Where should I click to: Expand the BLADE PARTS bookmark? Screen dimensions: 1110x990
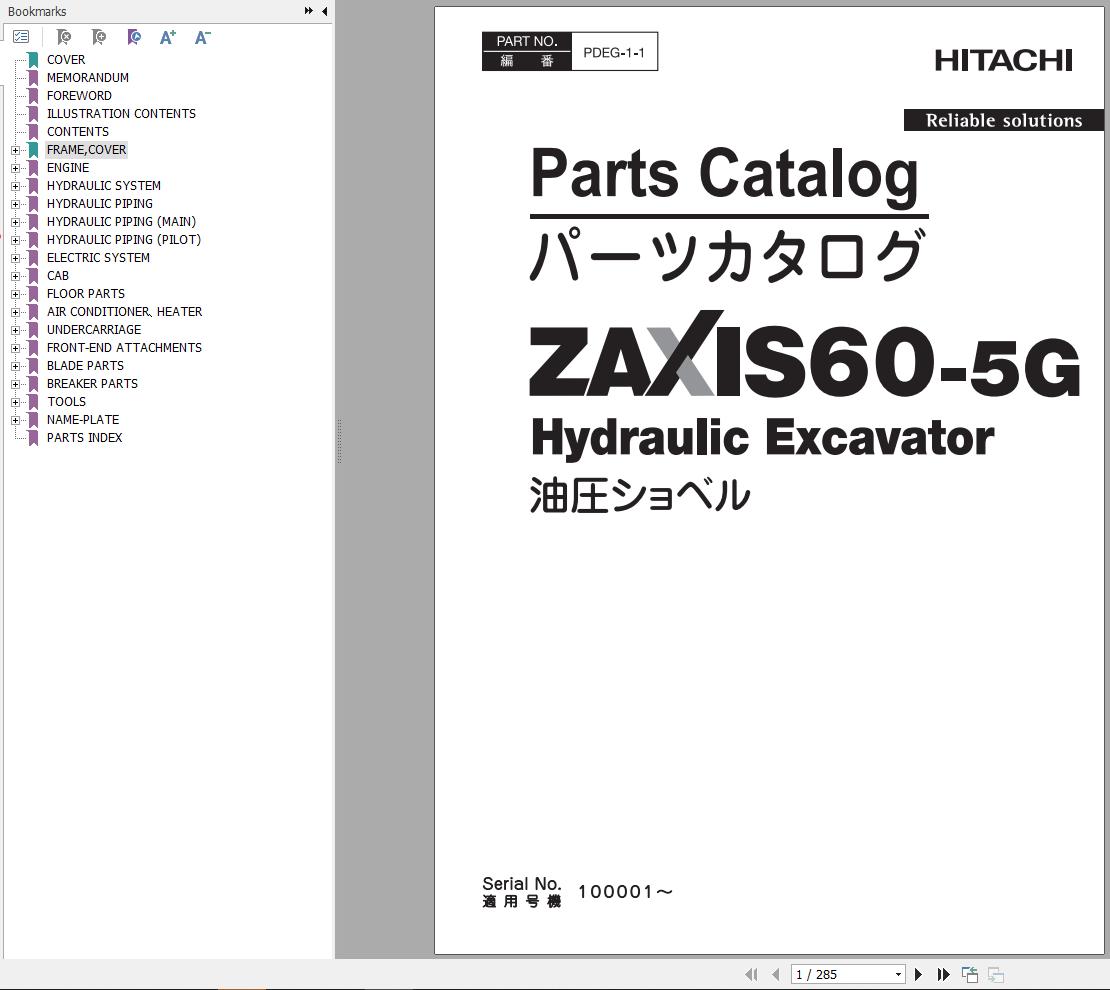16,366
